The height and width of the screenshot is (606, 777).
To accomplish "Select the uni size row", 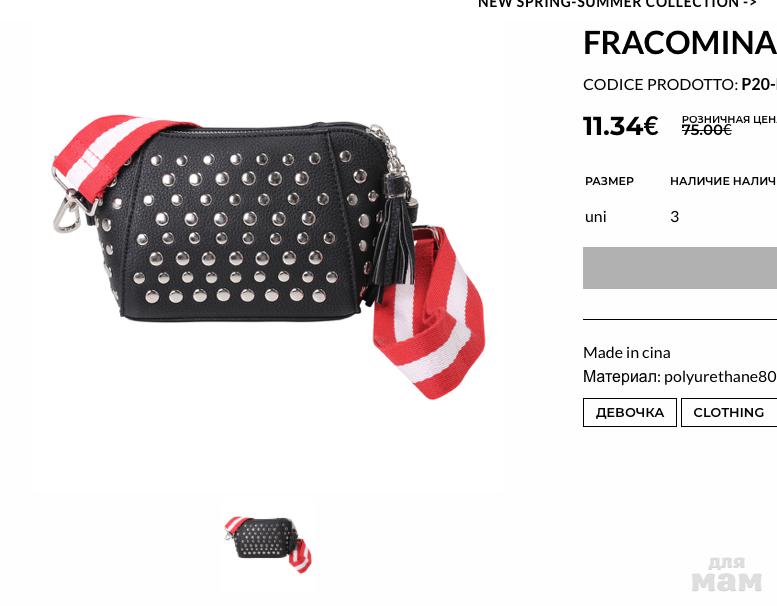I will click(x=680, y=217).
